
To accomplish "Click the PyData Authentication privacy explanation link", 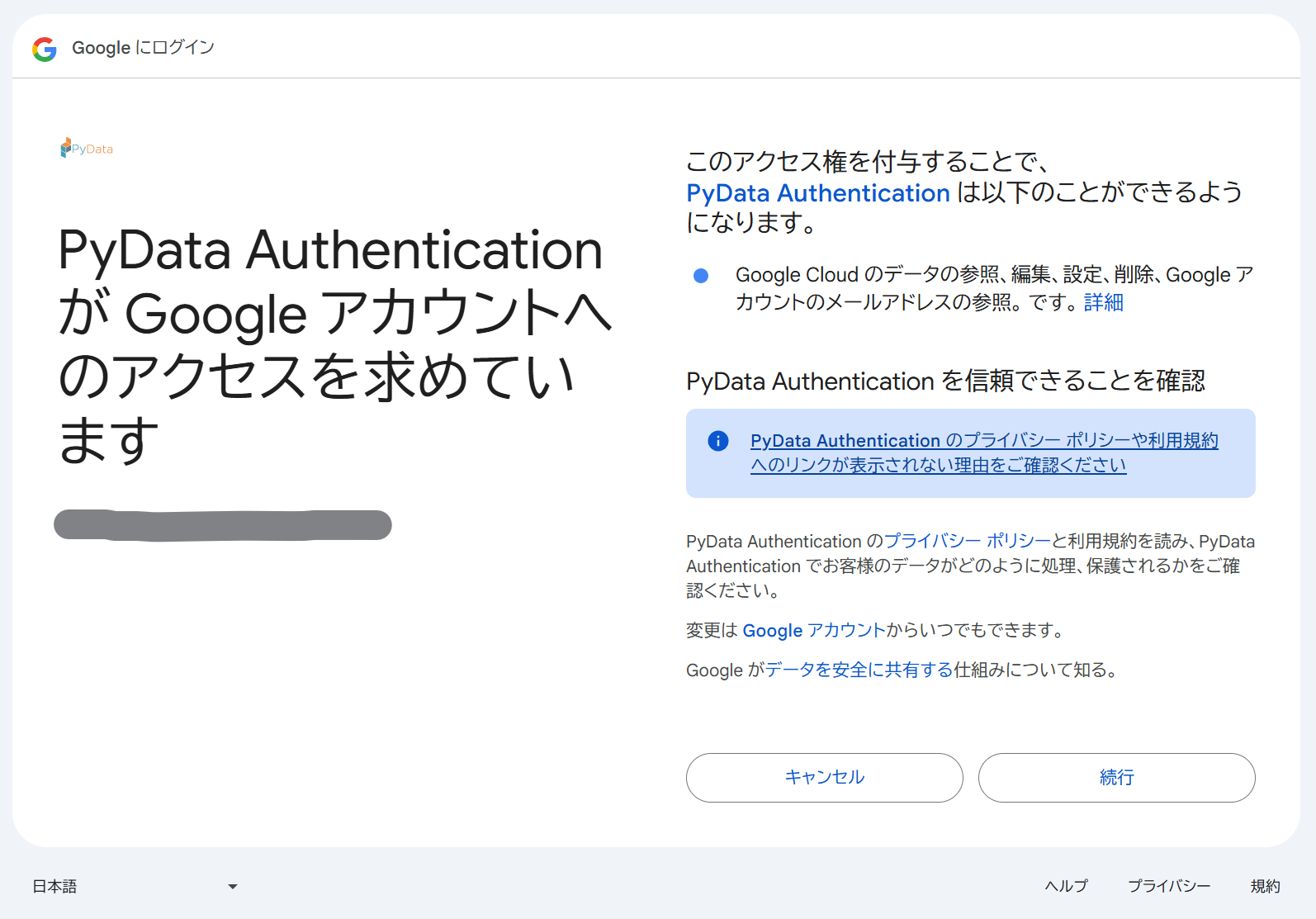I will 982,452.
